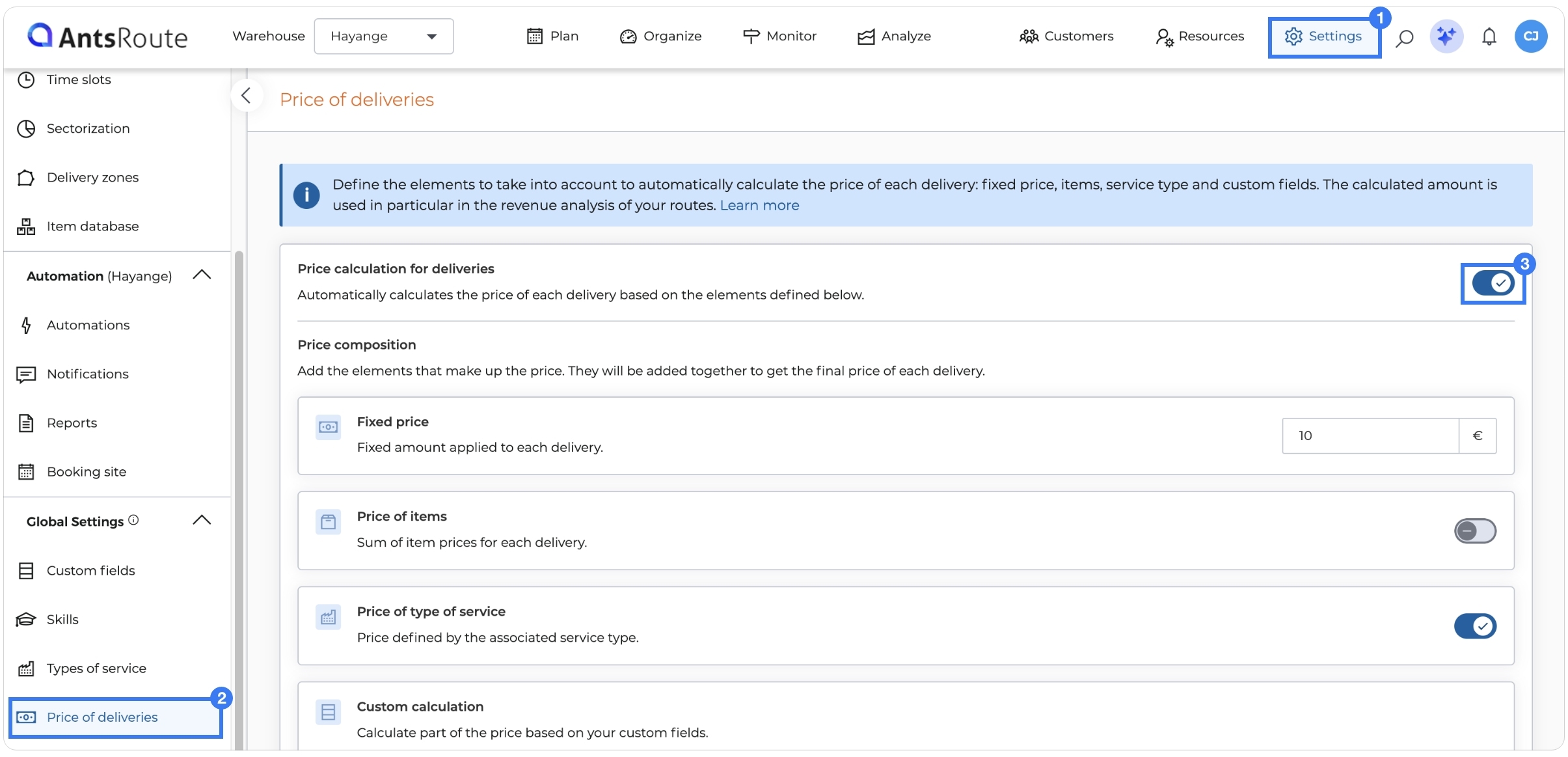Click the Custom fields list icon

coord(25,571)
